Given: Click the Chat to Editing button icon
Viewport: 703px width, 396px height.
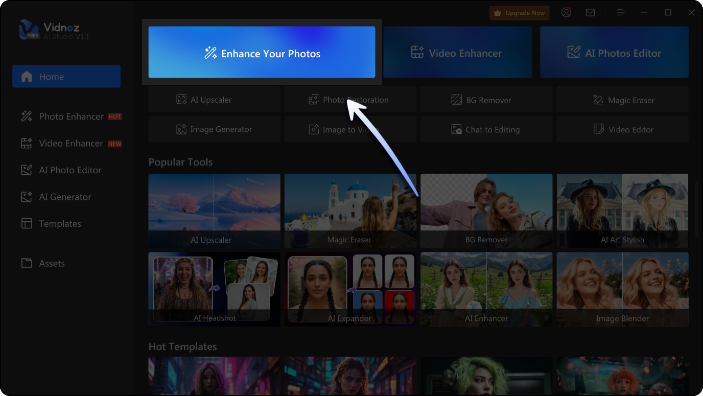Looking at the screenshot, I should tap(456, 129).
